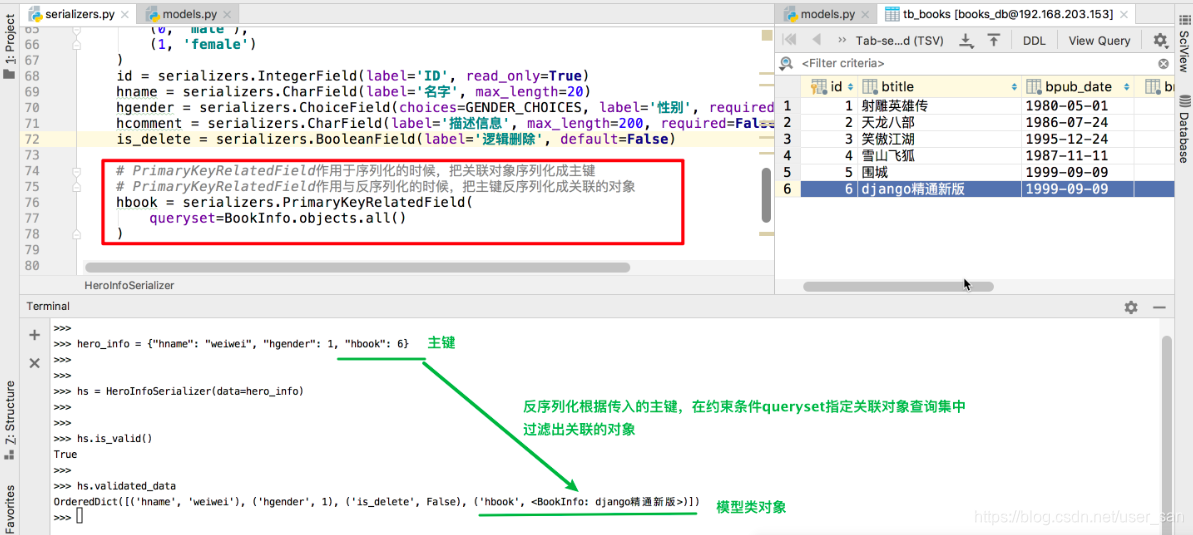Open the DDL view button
Image resolution: width=1193 pixels, height=535 pixels.
pyautogui.click(x=1033, y=41)
